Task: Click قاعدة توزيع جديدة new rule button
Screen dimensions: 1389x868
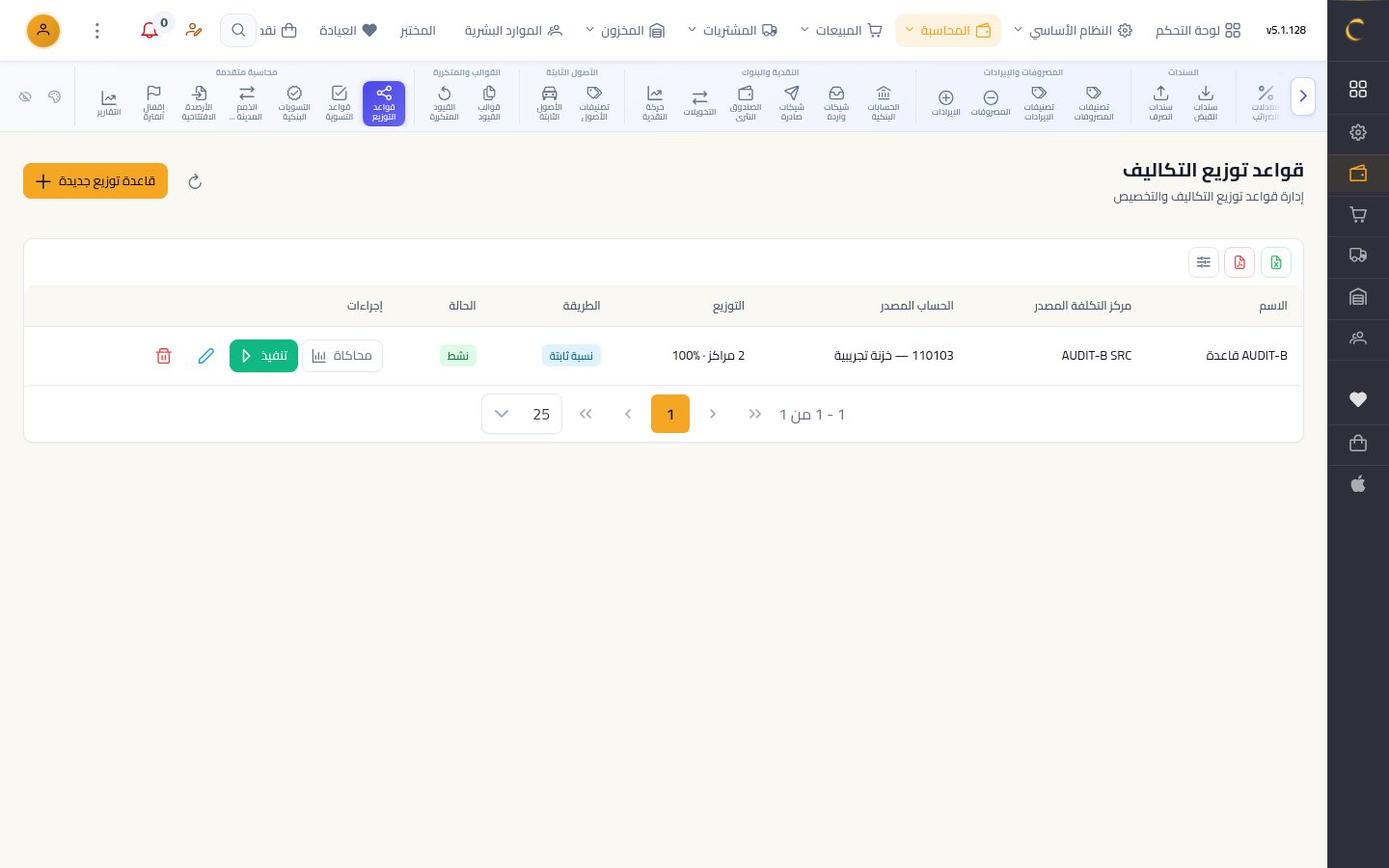Action: [95, 181]
